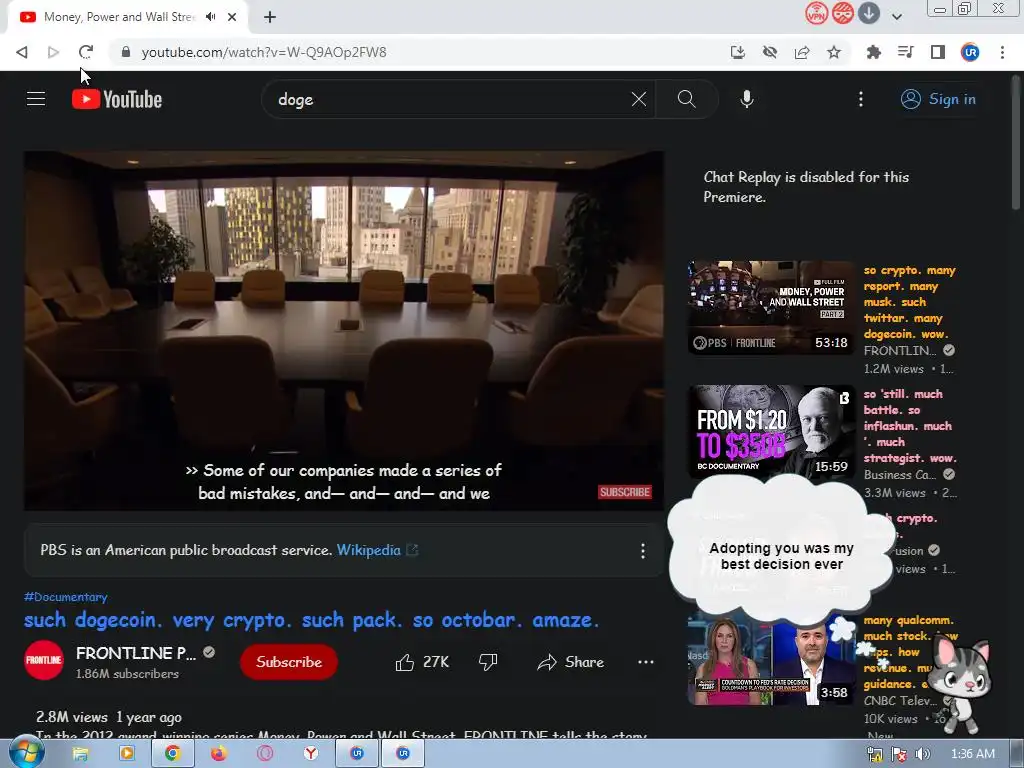Toggle the browser side panel
1024x768 pixels.
pyautogui.click(x=938, y=52)
